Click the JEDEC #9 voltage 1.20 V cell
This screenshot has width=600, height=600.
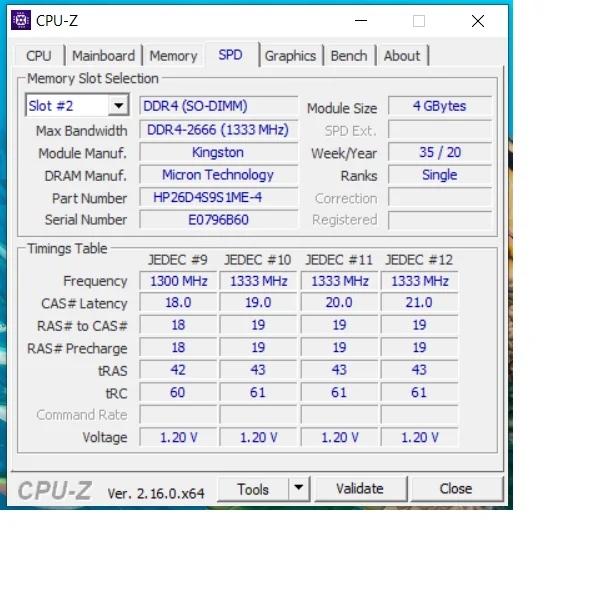click(x=178, y=437)
